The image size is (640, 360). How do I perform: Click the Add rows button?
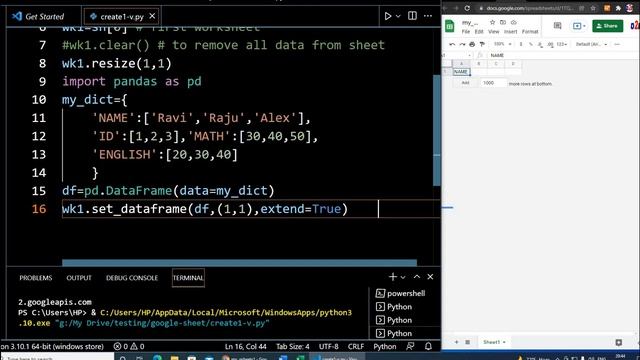click(465, 83)
